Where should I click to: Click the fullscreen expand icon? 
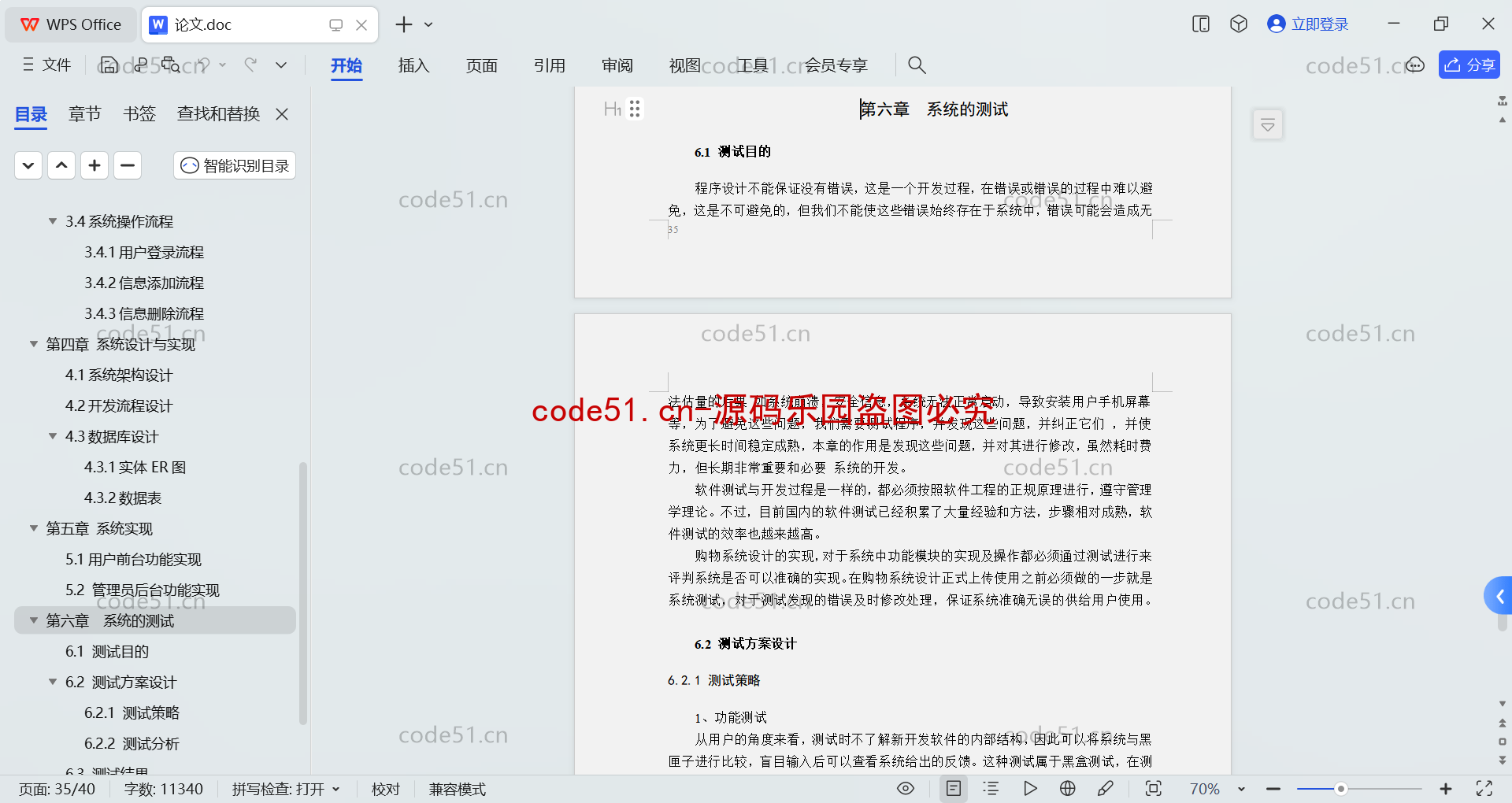click(x=1484, y=788)
